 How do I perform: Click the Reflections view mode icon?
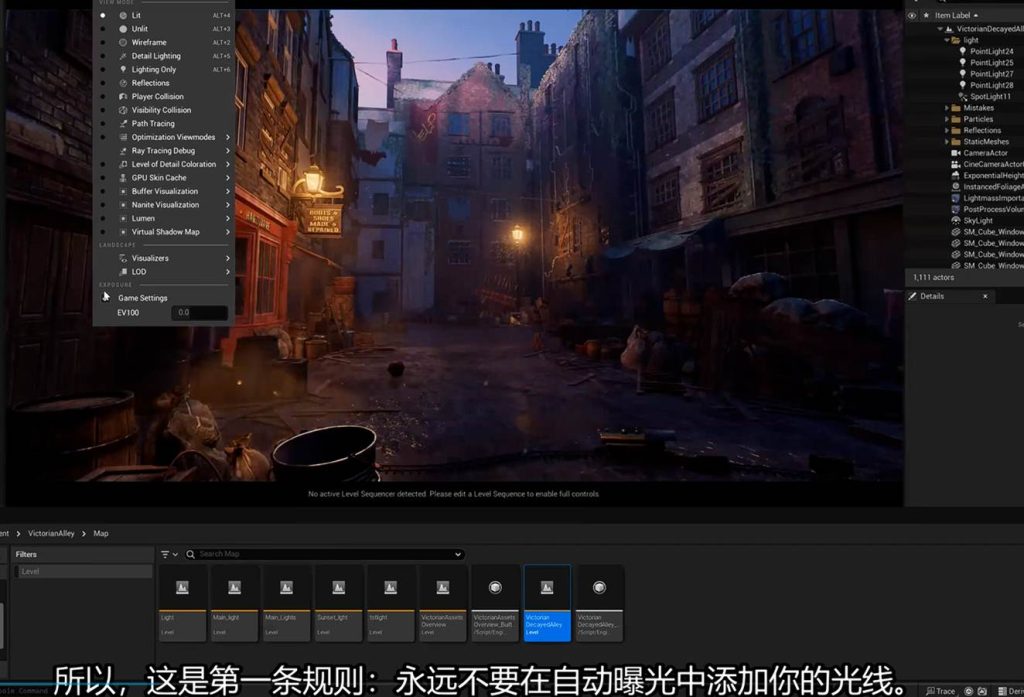pyautogui.click(x=123, y=83)
